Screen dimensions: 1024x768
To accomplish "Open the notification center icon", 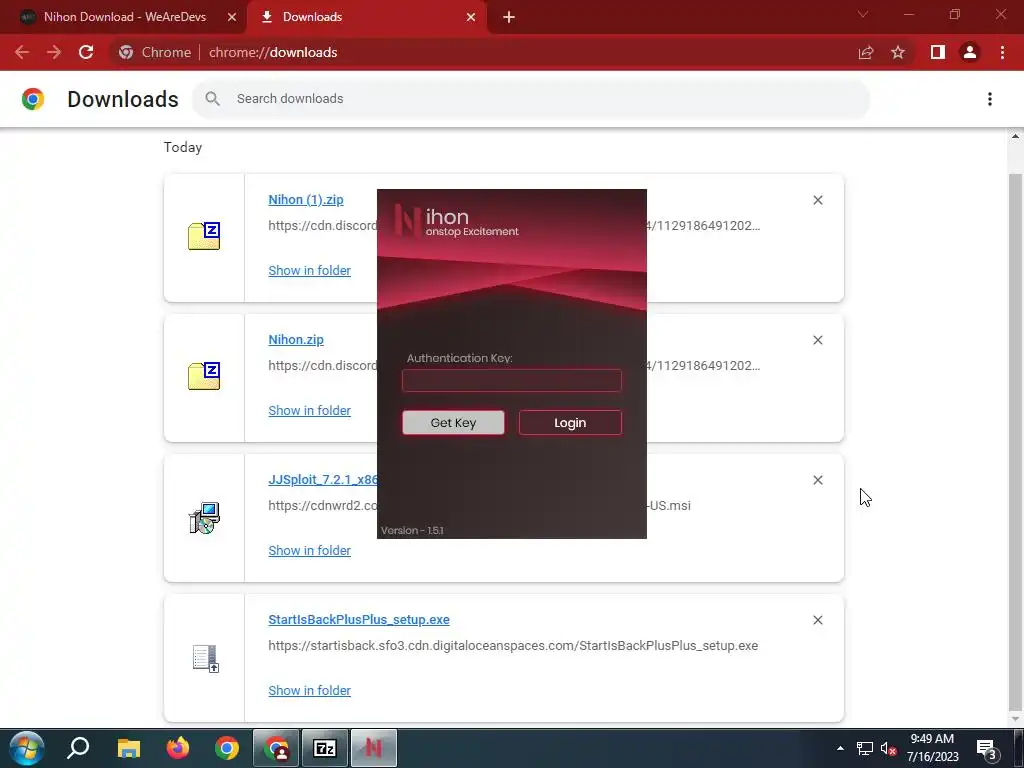I will click(988, 749).
